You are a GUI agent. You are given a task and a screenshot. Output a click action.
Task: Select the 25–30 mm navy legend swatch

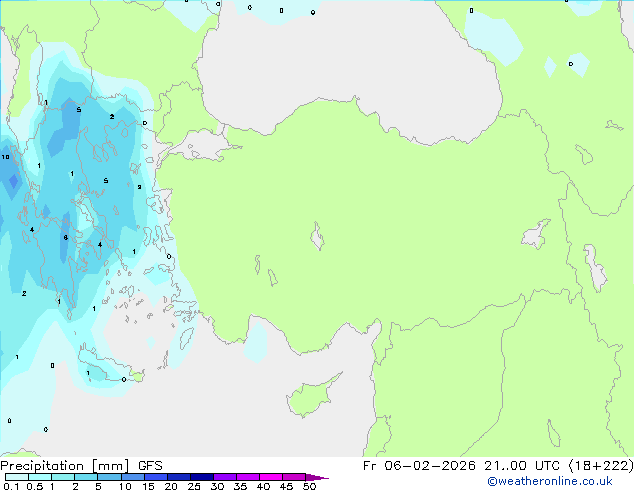coord(201,477)
